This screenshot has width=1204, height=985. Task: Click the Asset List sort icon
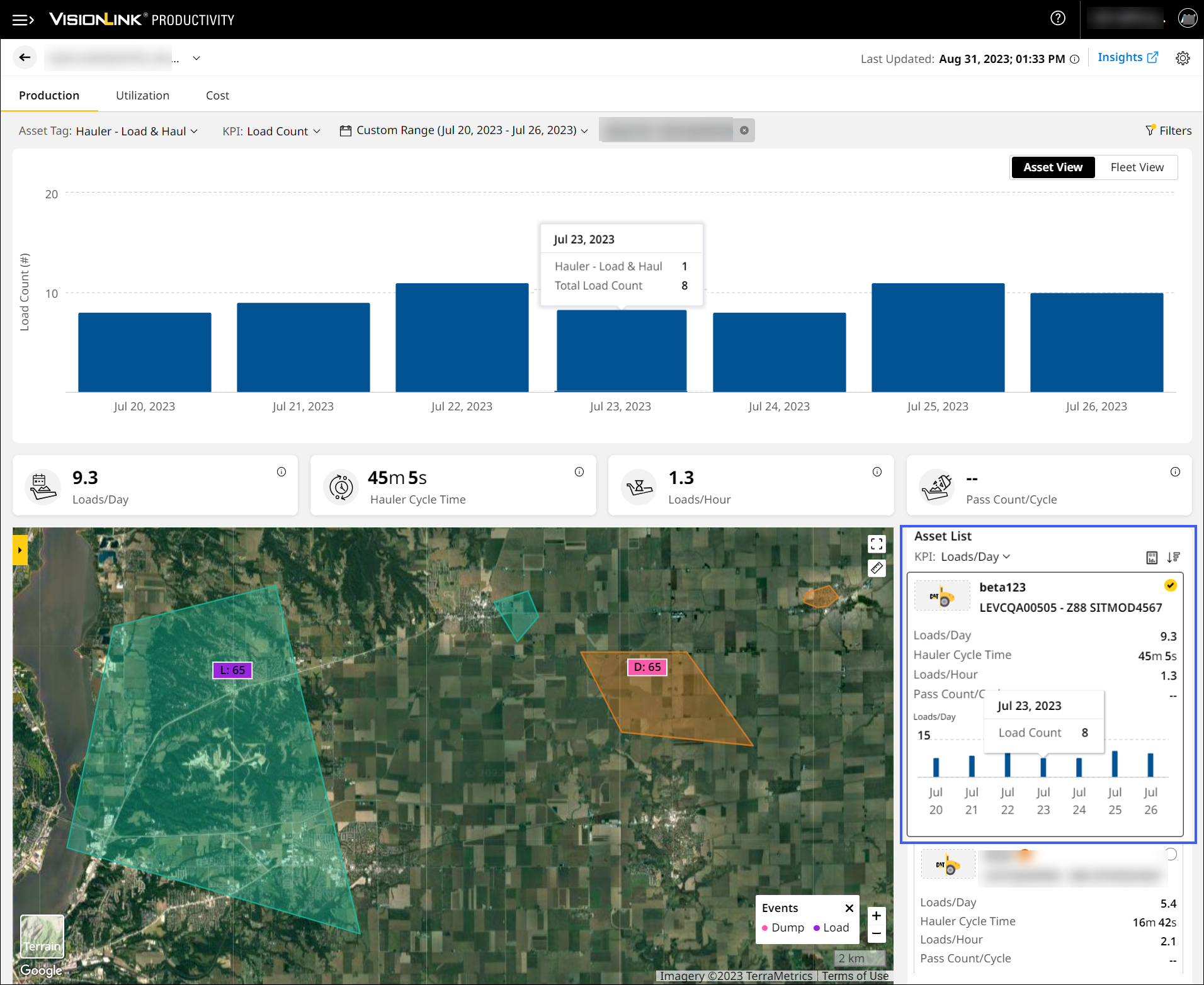(1173, 557)
